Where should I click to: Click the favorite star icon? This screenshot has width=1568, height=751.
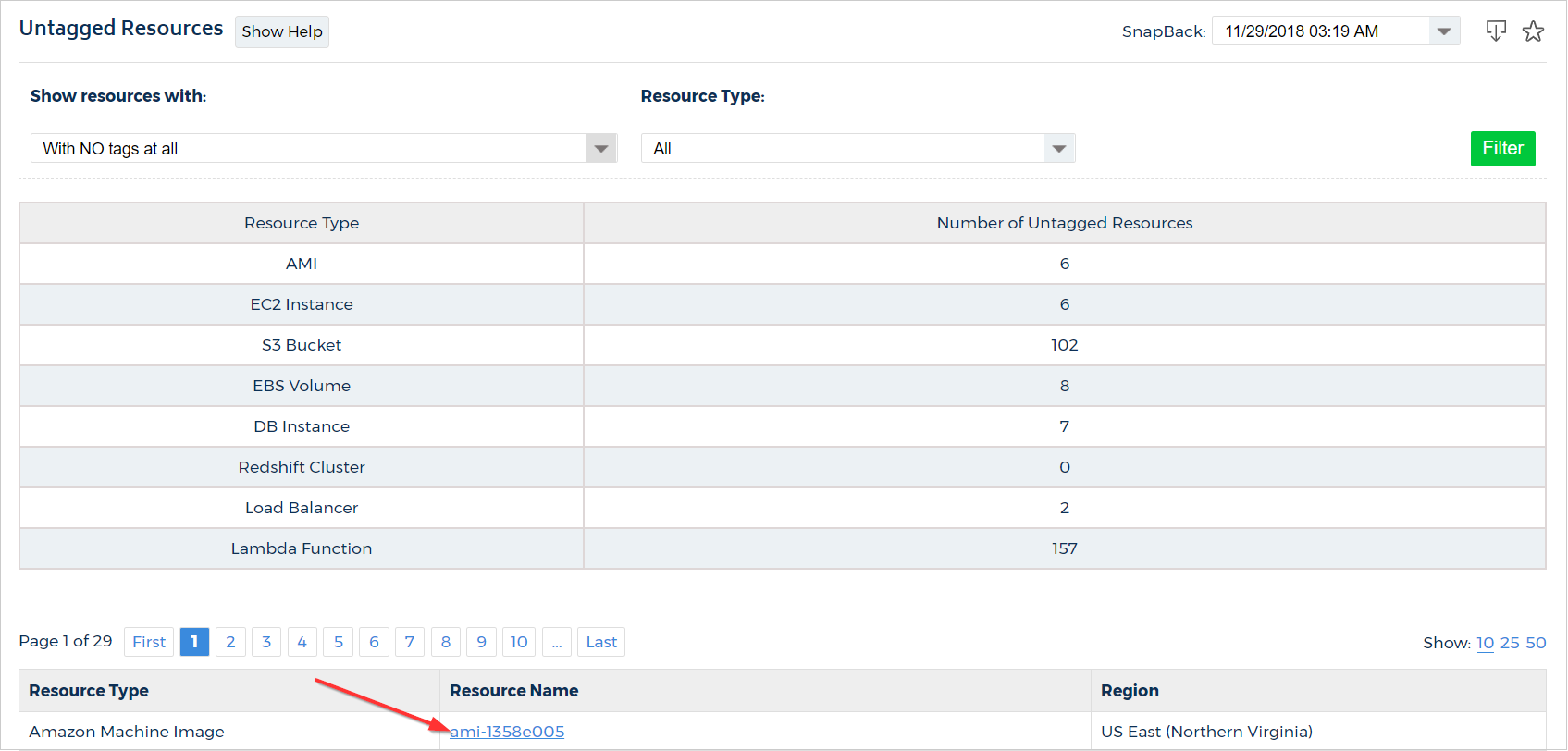point(1533,31)
